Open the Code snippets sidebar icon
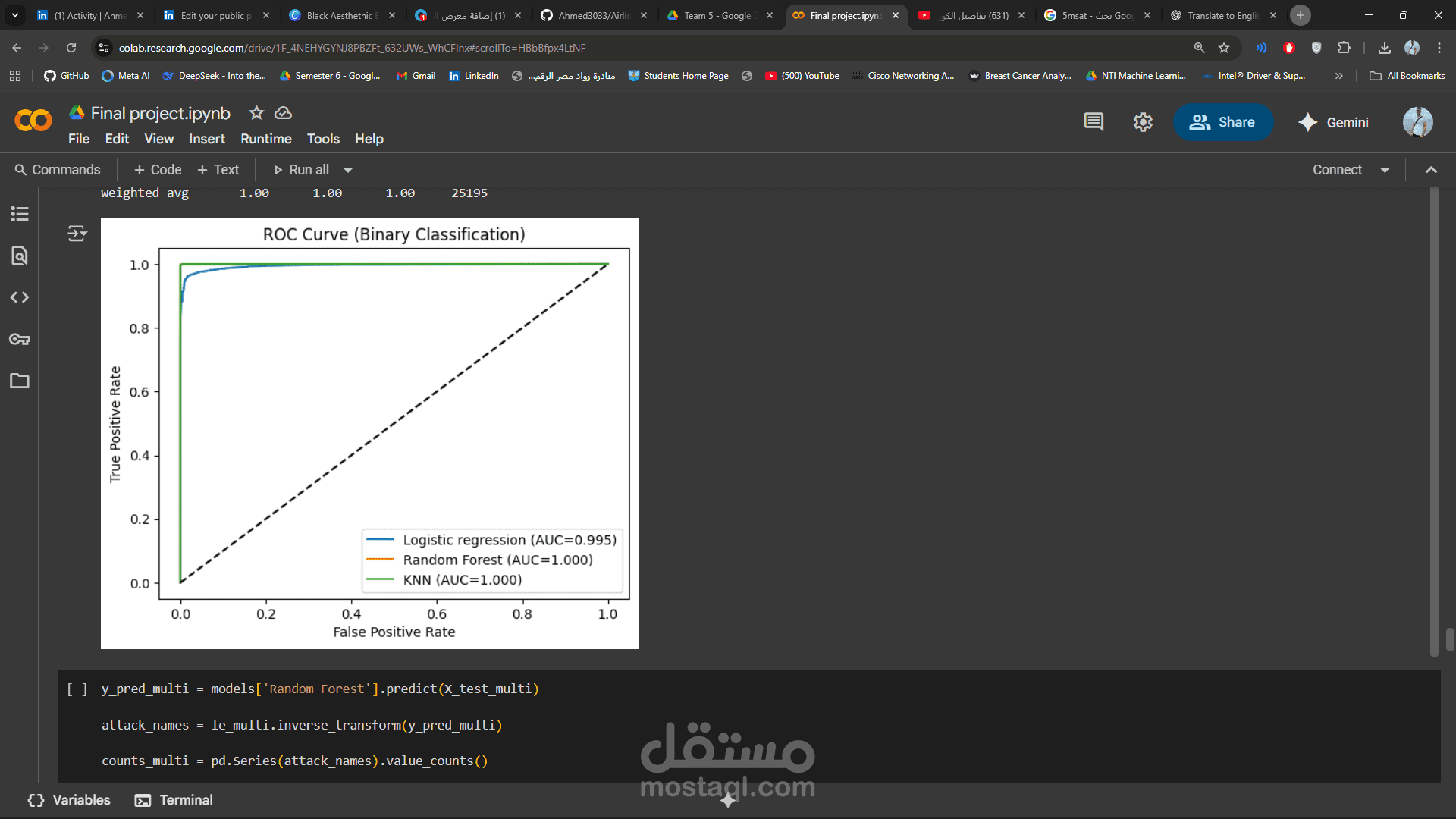1456x819 pixels. (x=20, y=297)
